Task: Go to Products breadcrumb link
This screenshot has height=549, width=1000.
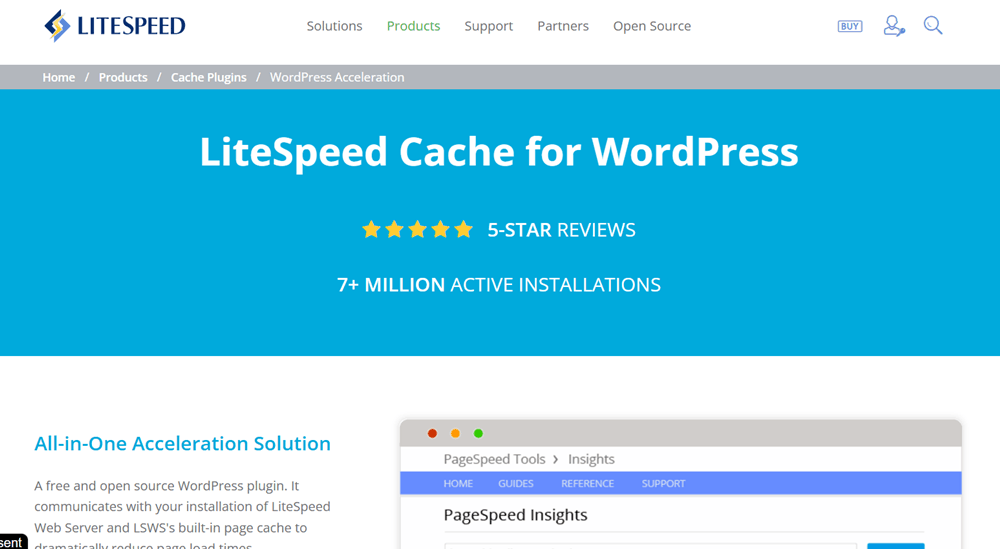Action: click(x=123, y=77)
